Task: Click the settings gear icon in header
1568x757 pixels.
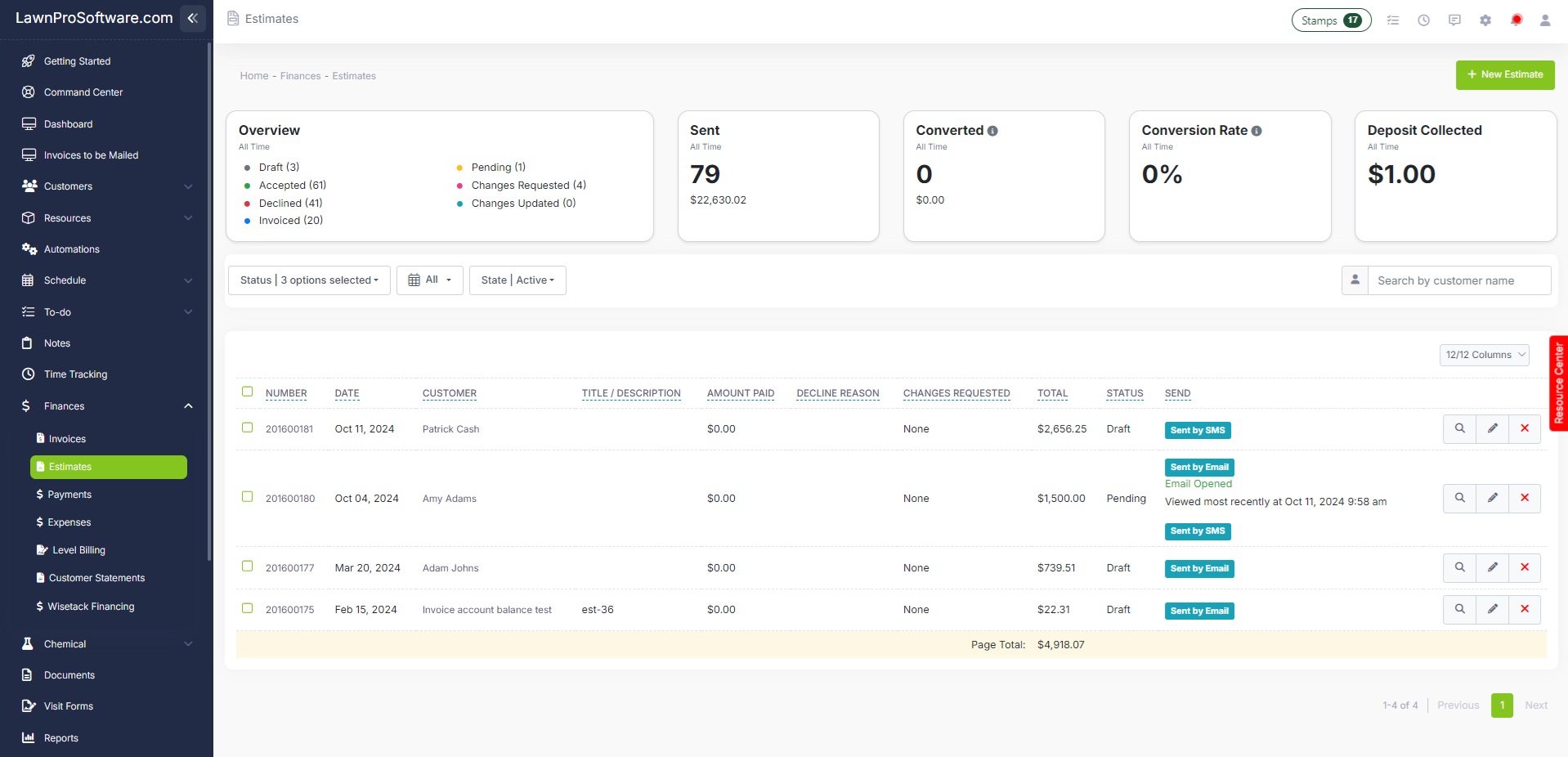Action: [1485, 20]
